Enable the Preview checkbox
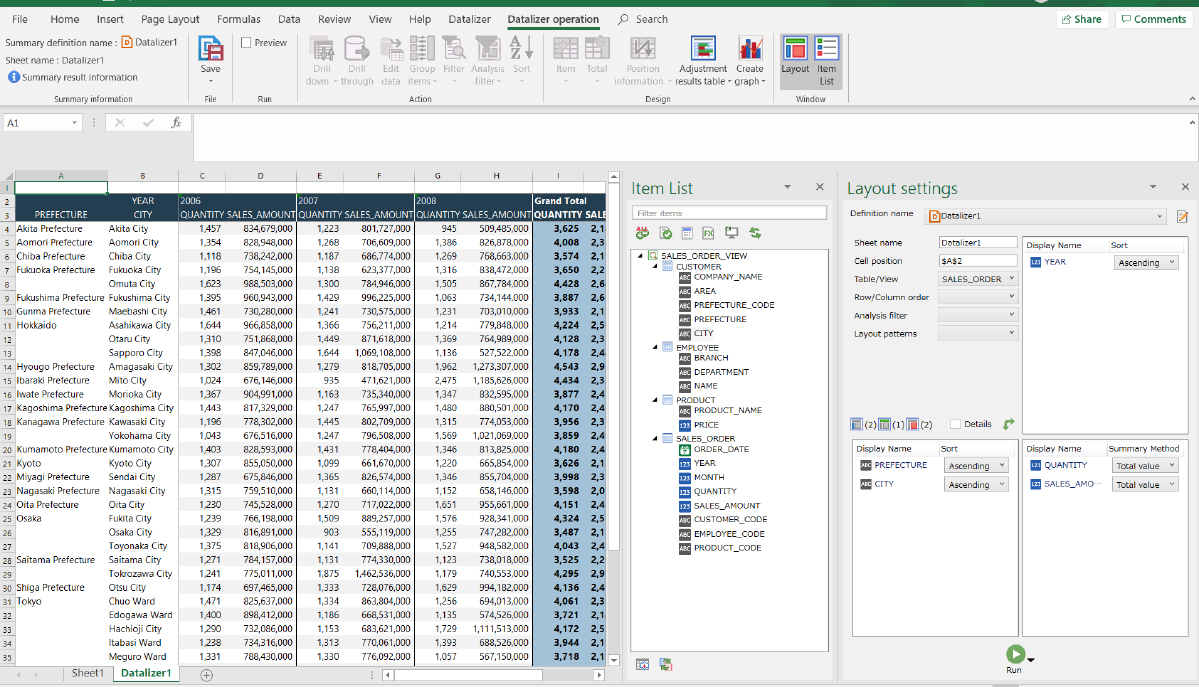This screenshot has height=687, width=1199. [x=247, y=43]
